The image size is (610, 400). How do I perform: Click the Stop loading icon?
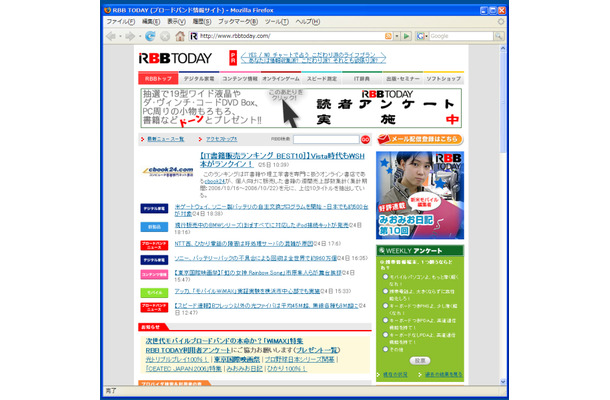click(x=165, y=36)
